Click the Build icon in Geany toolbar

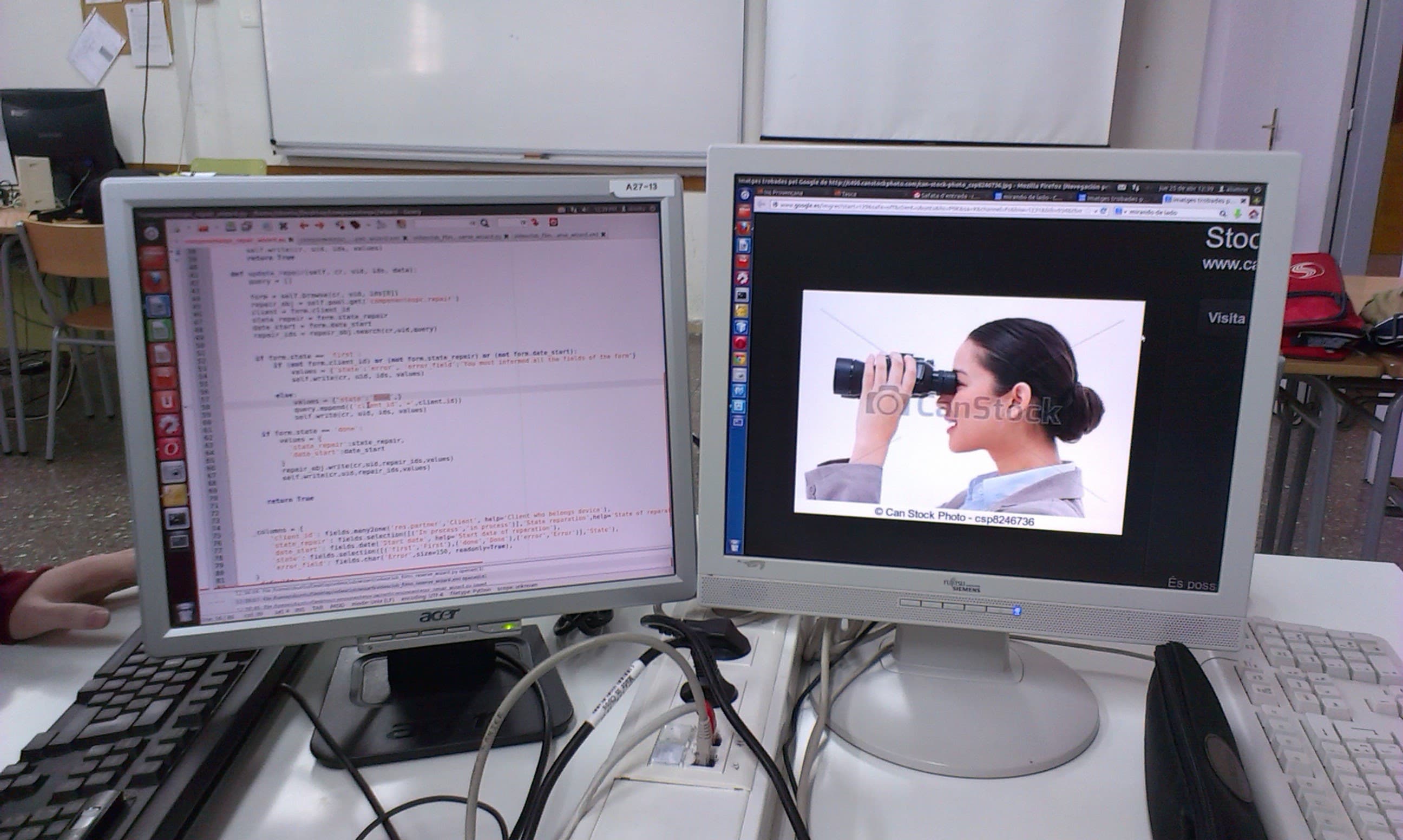[356, 225]
